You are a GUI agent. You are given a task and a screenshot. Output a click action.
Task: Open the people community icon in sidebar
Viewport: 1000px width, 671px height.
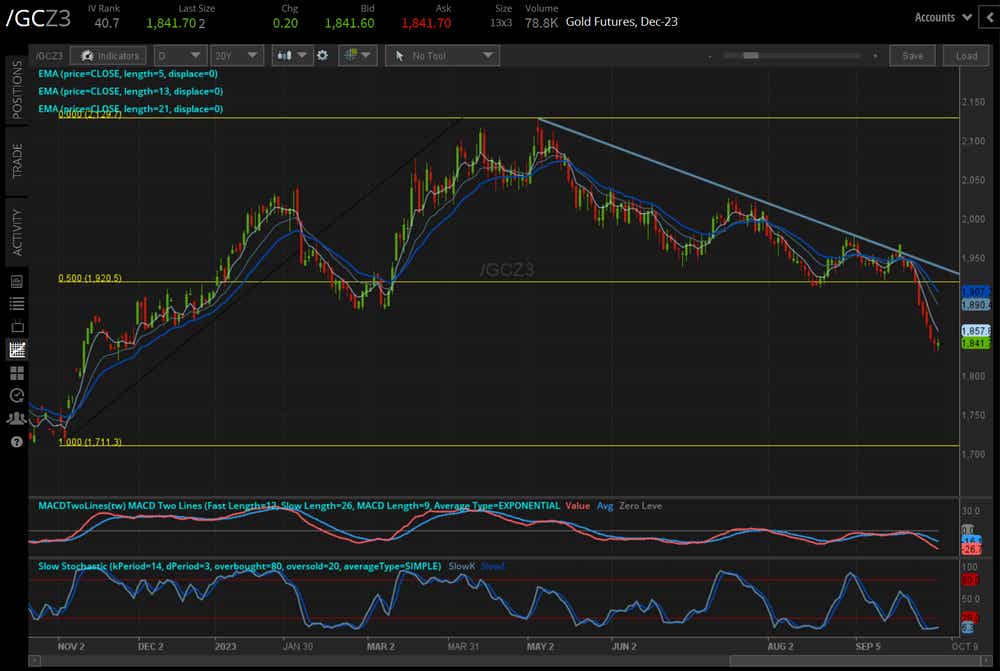(x=16, y=418)
